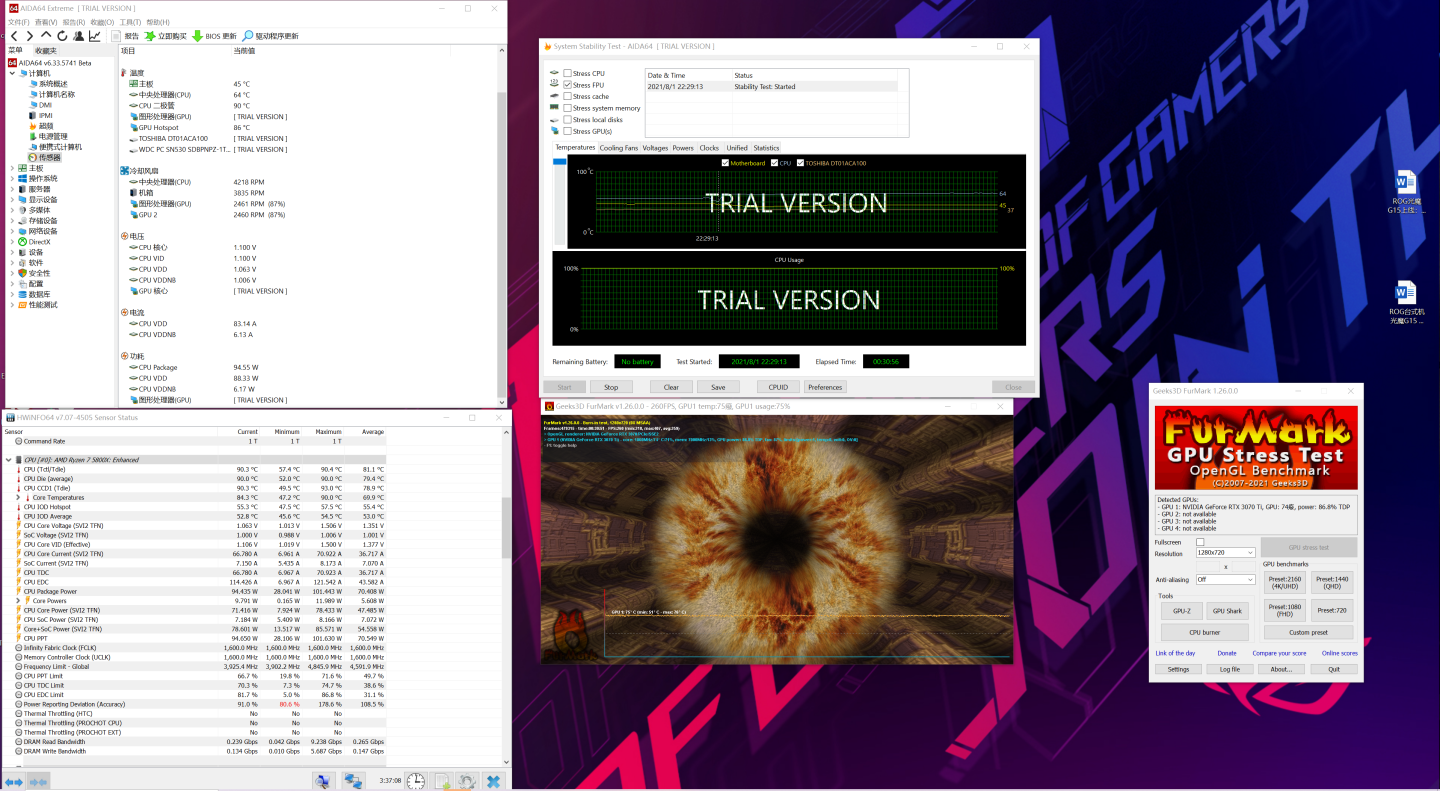Enable Stress cache checkbox
1440x791 pixels.
568,97
